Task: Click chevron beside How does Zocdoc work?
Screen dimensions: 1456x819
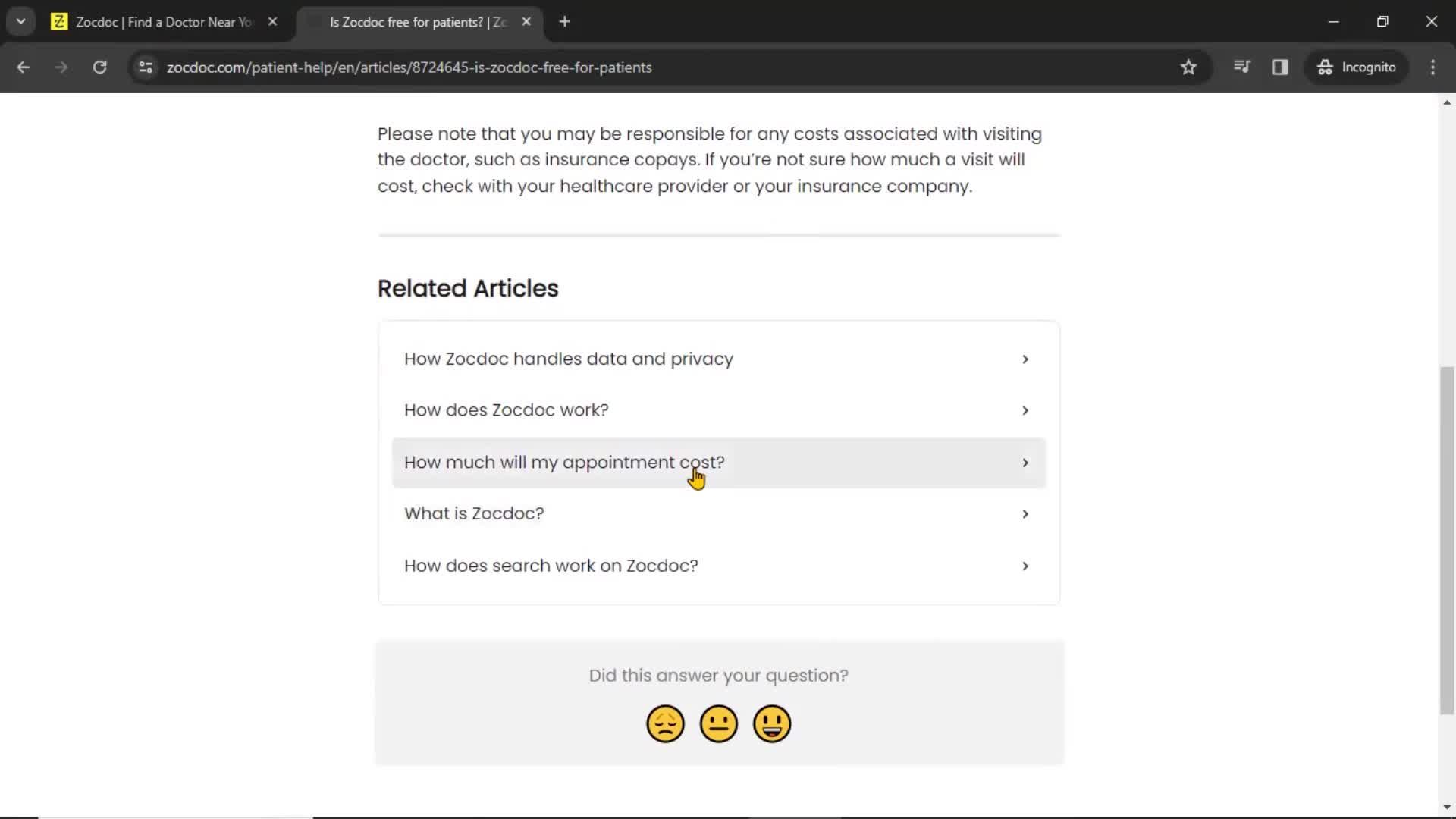Action: click(1025, 410)
